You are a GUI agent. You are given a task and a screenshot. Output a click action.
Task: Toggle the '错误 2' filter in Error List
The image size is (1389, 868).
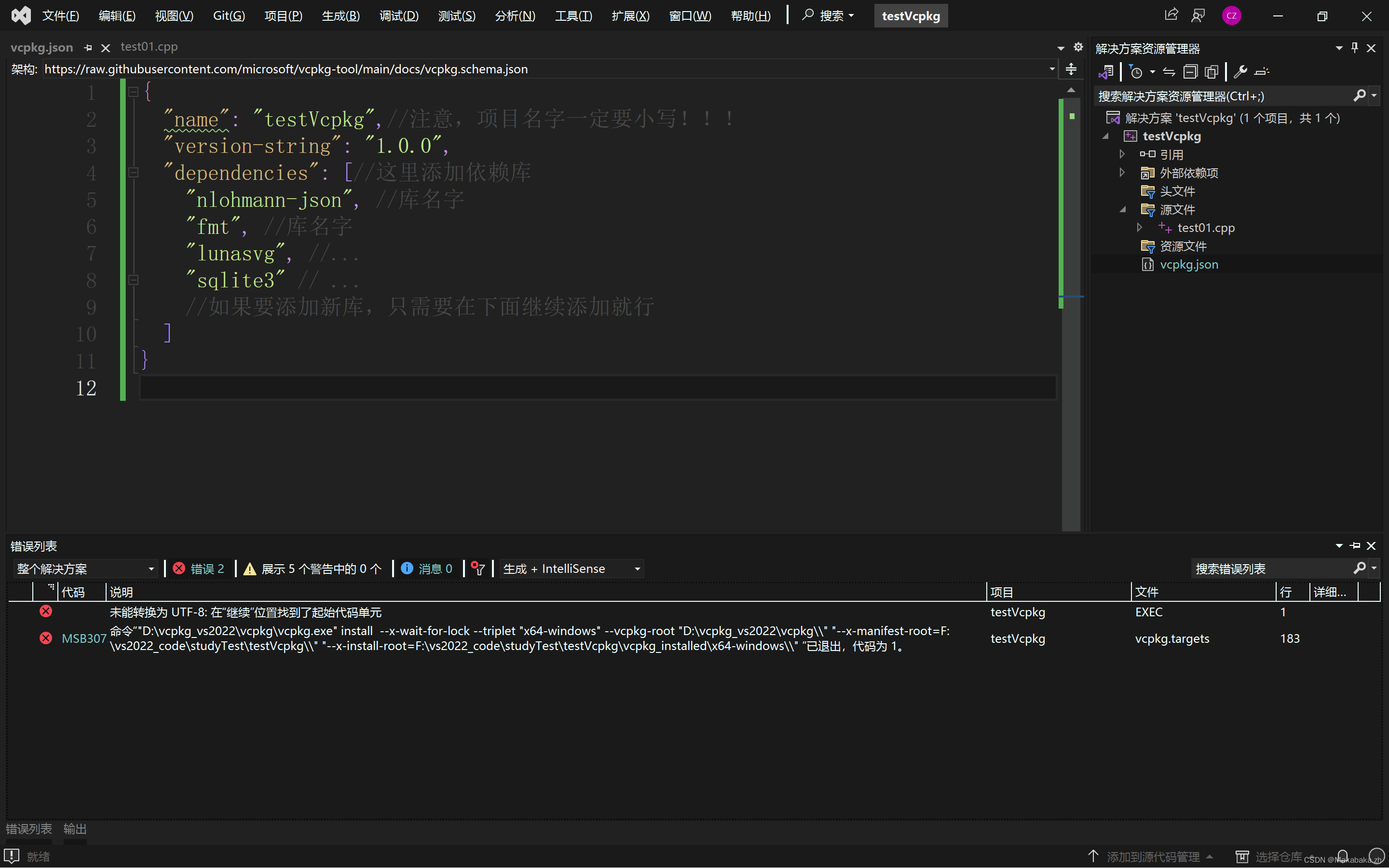199,569
